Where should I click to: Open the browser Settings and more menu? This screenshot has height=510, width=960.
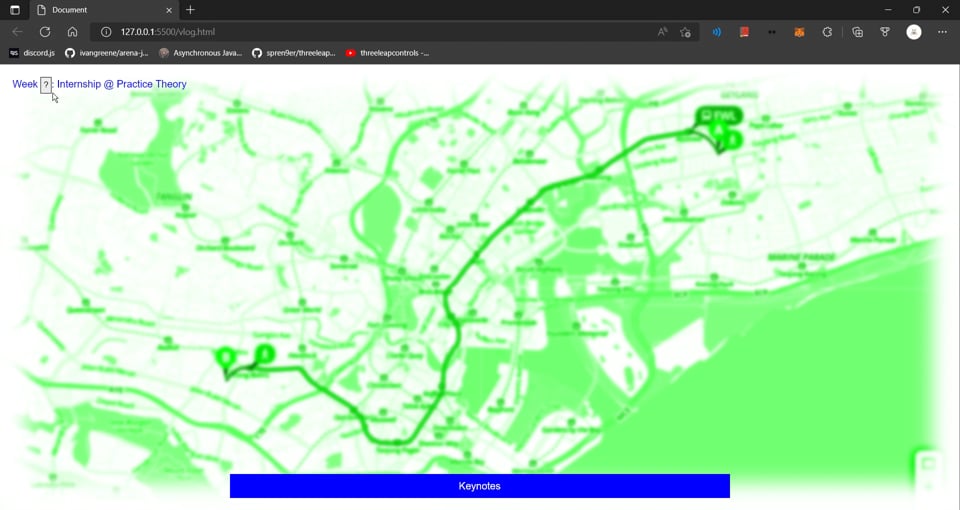click(x=942, y=32)
